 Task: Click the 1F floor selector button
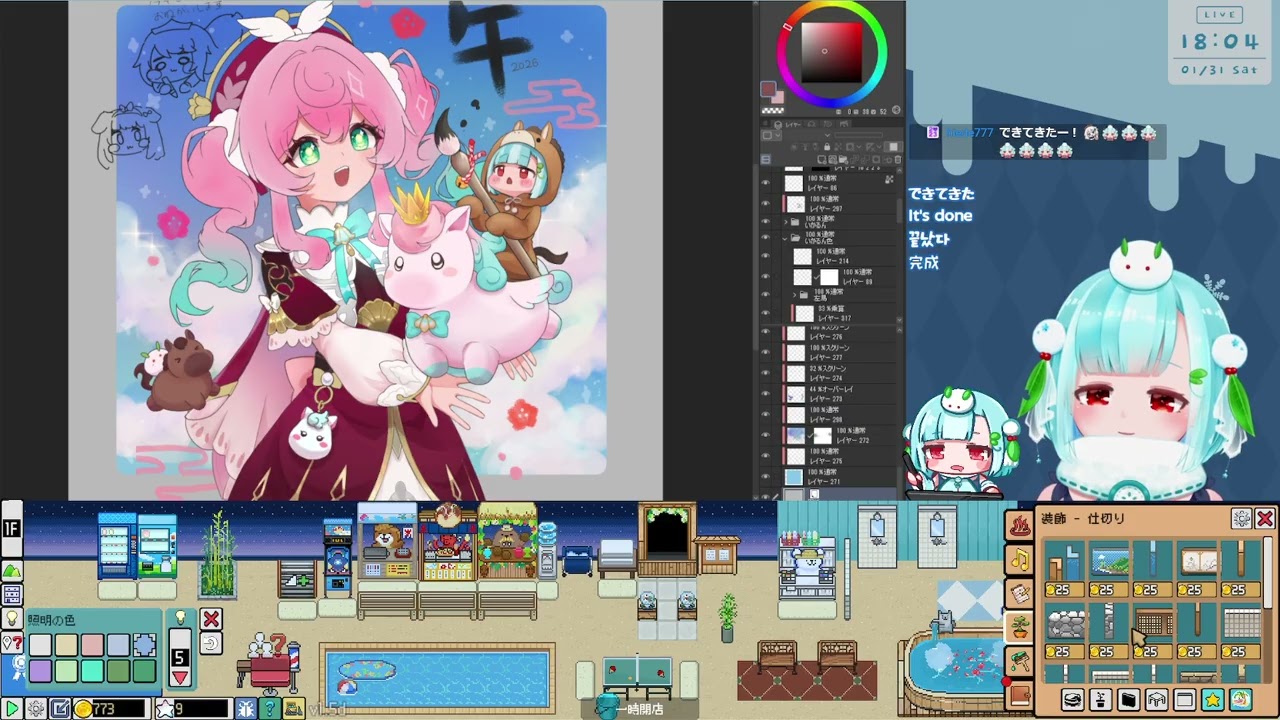(12, 529)
